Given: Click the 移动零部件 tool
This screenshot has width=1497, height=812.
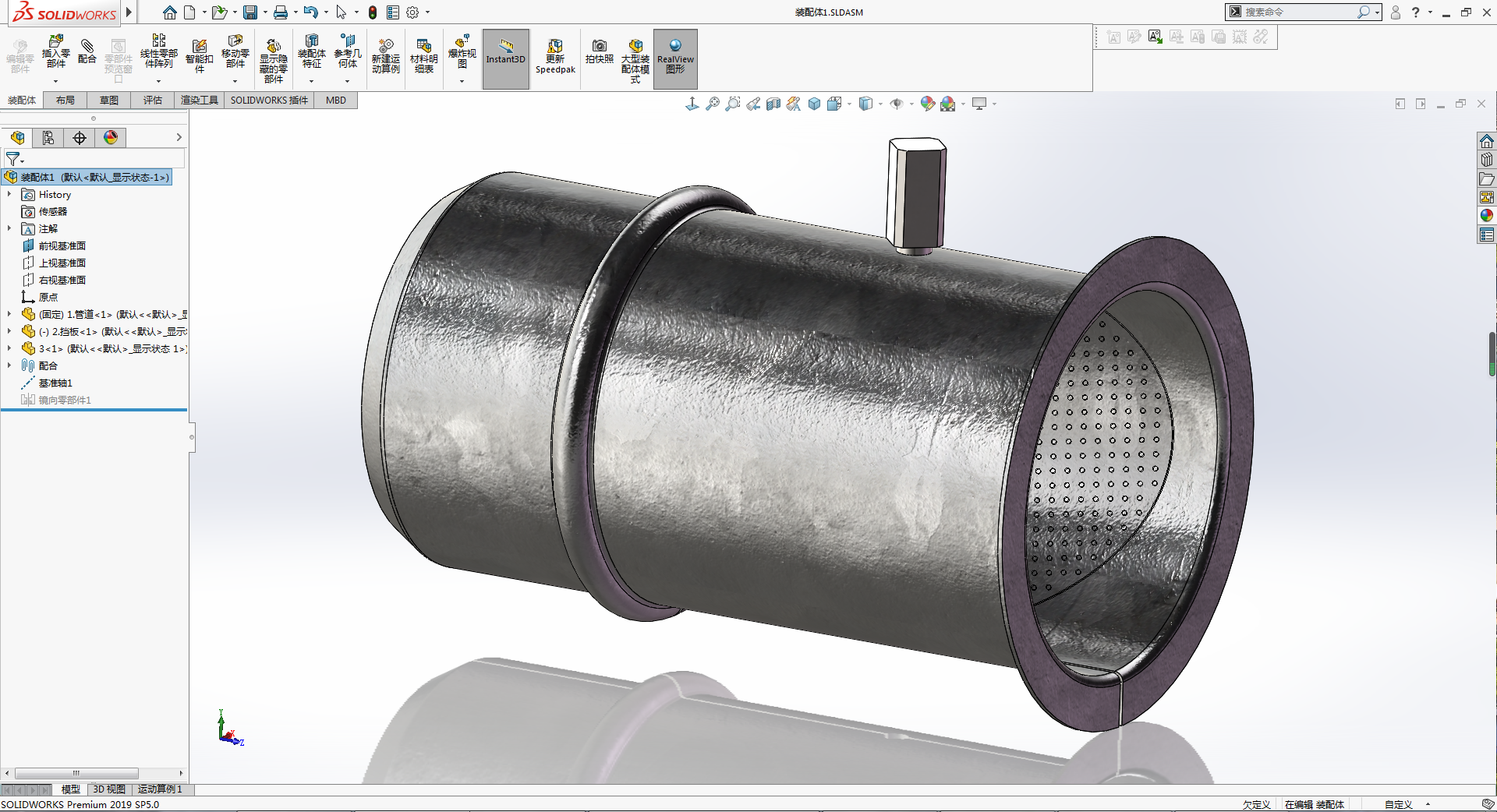Looking at the screenshot, I should tap(235, 52).
